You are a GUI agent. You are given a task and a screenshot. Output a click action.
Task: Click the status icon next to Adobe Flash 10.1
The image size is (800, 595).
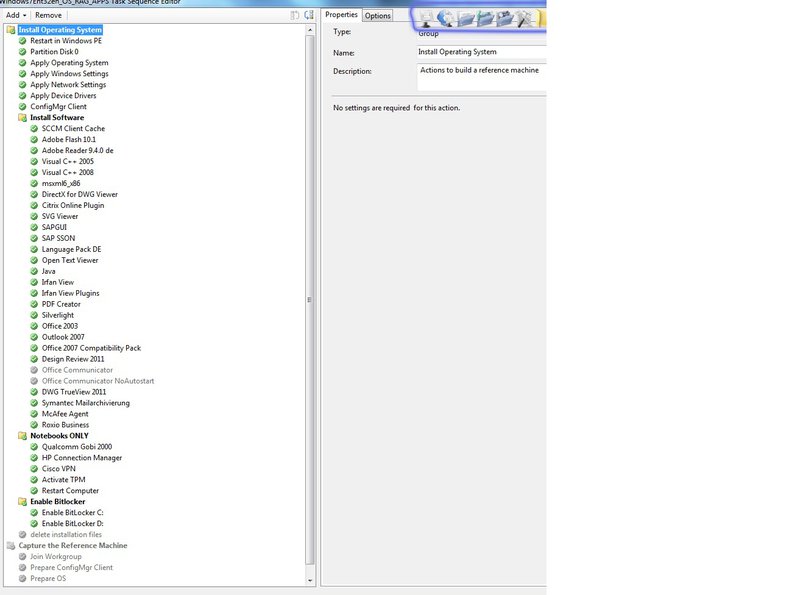coord(34,139)
